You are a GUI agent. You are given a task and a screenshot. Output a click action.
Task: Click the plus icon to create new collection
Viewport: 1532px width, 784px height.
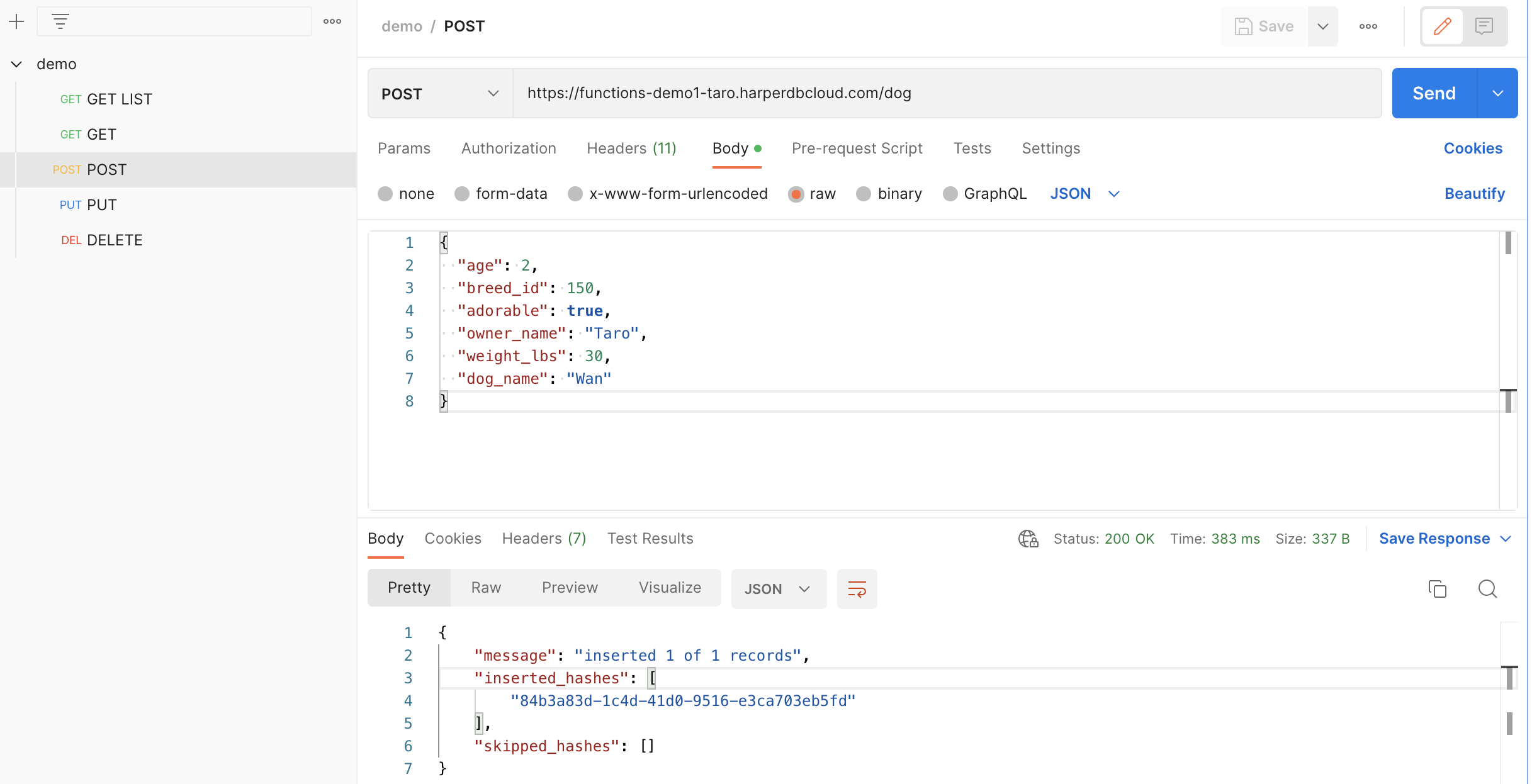16,21
